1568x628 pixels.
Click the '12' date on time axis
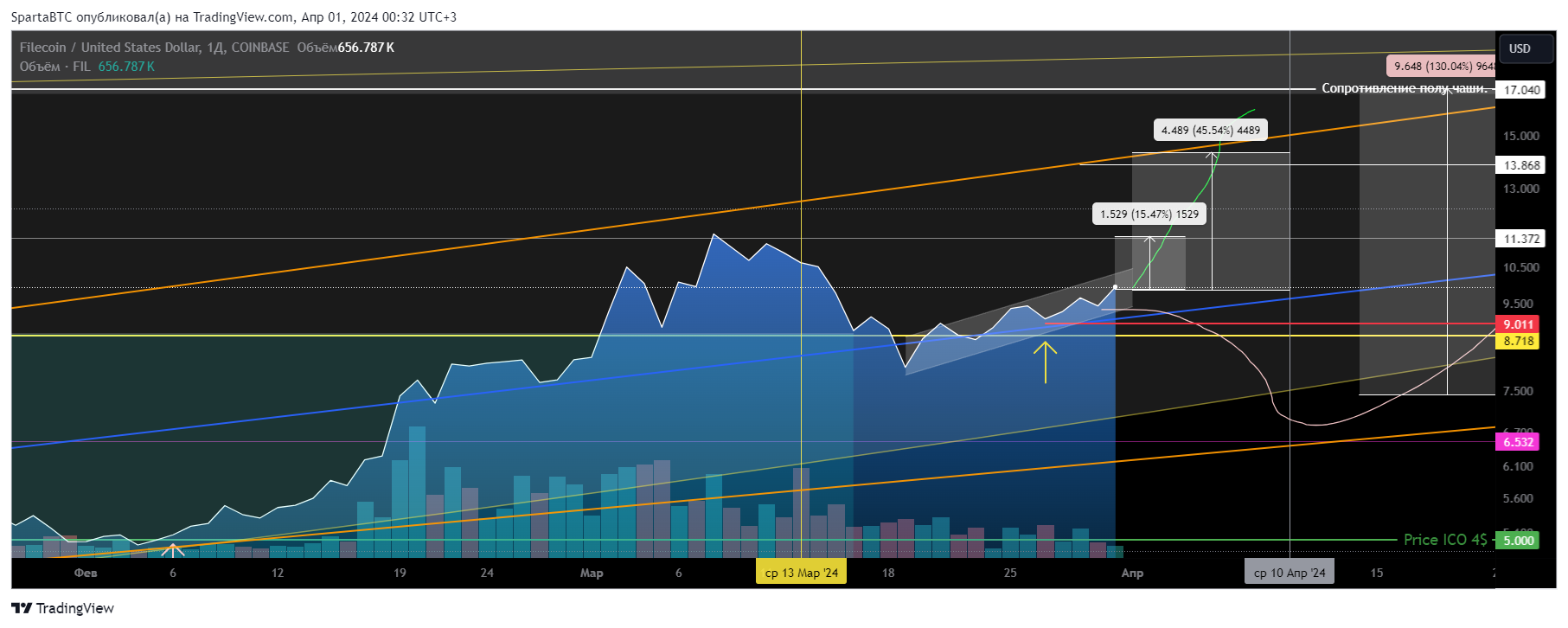[x=278, y=573]
